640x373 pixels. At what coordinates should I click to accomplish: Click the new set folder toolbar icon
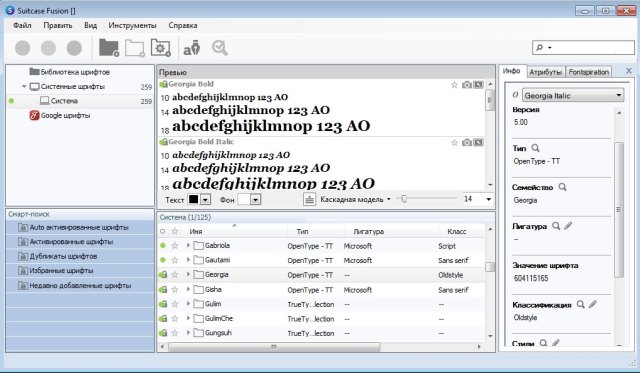tap(135, 48)
